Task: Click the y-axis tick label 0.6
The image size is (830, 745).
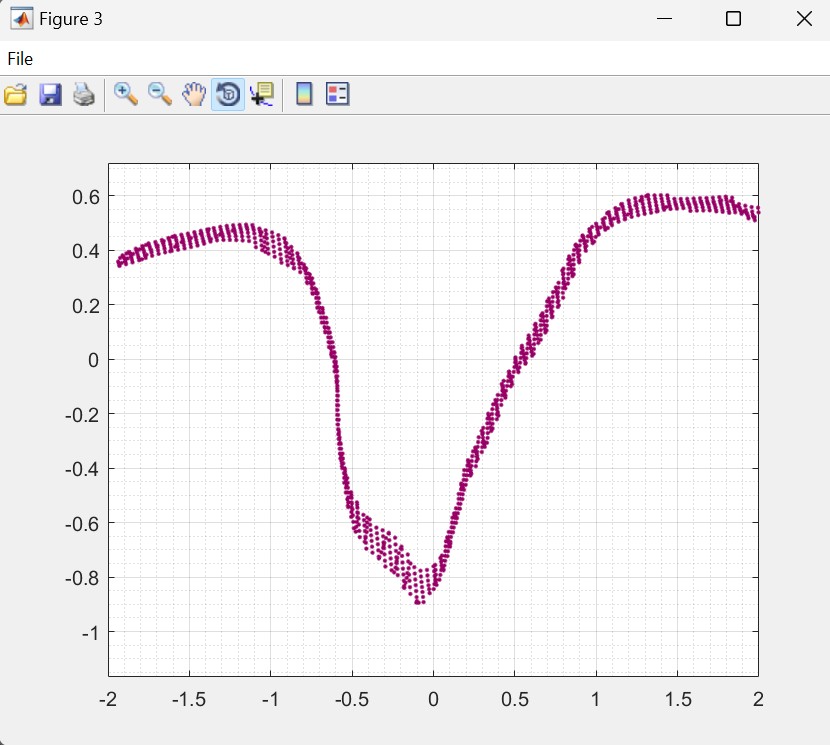Action: (85, 196)
